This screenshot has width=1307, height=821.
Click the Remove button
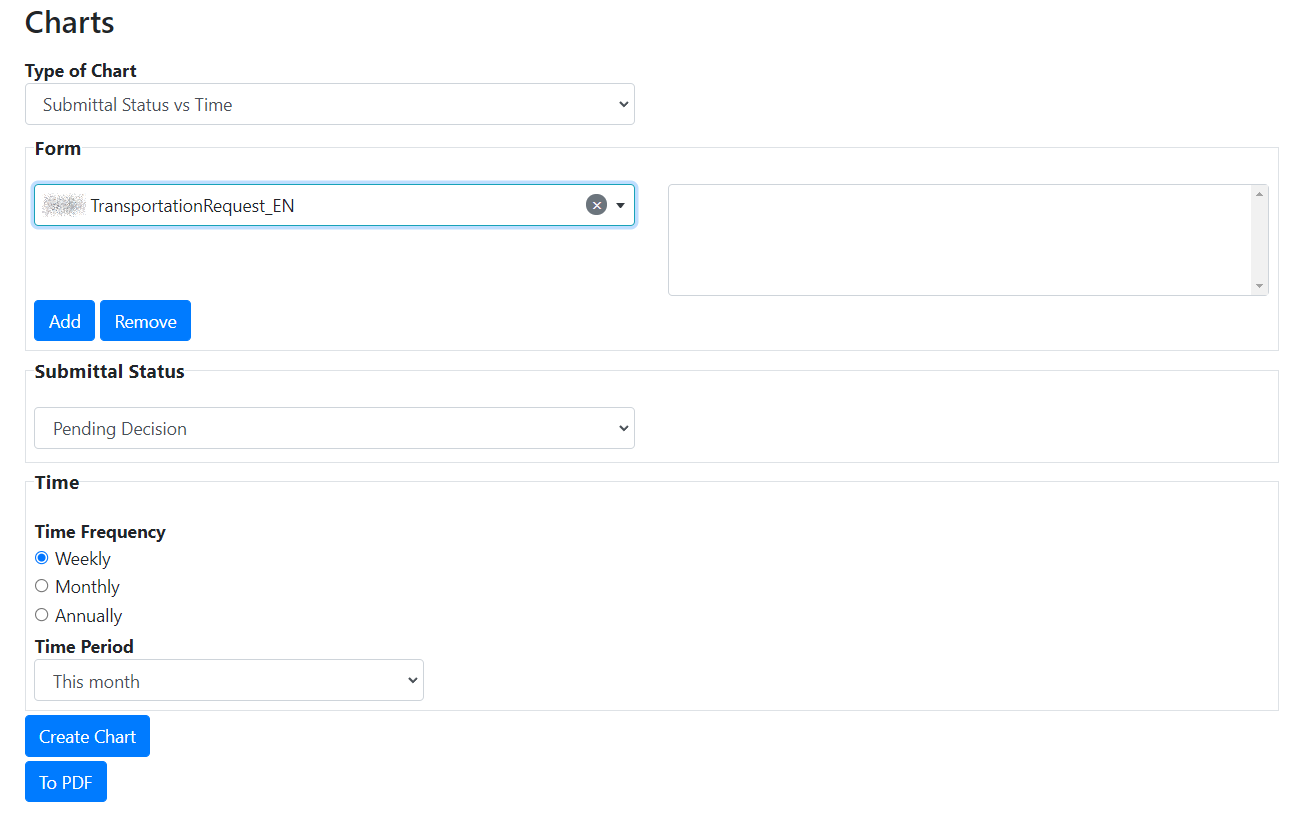point(145,321)
